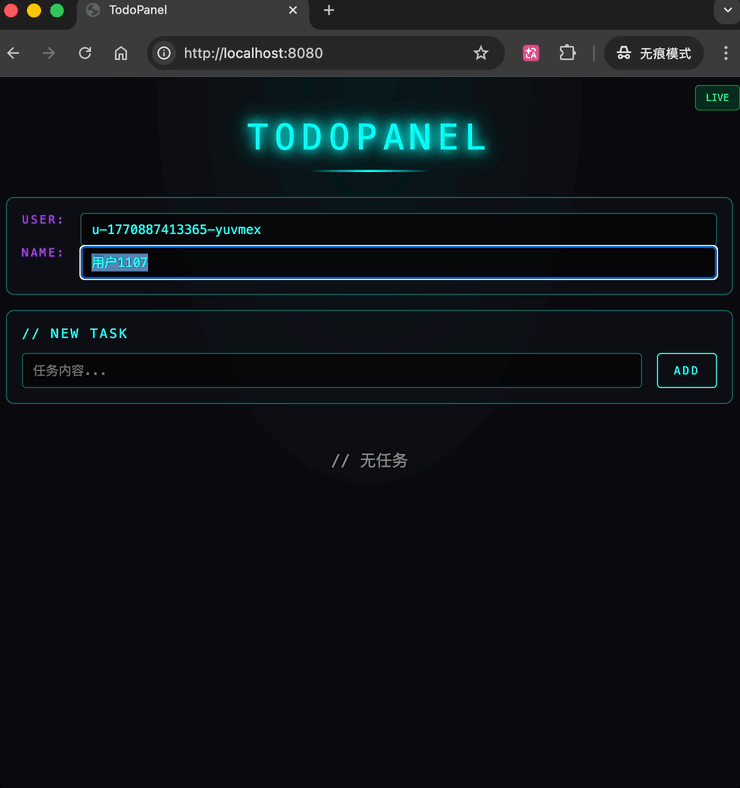Click the browser forward arrow
The image size is (740, 788).
click(x=49, y=53)
